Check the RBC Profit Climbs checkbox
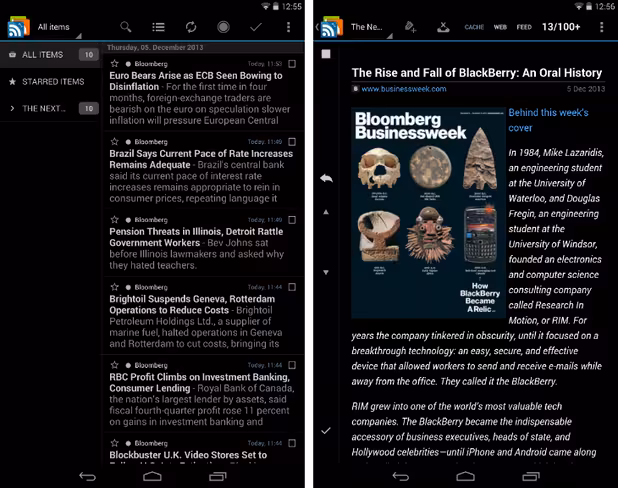This screenshot has height=488, width=618. coord(292,365)
